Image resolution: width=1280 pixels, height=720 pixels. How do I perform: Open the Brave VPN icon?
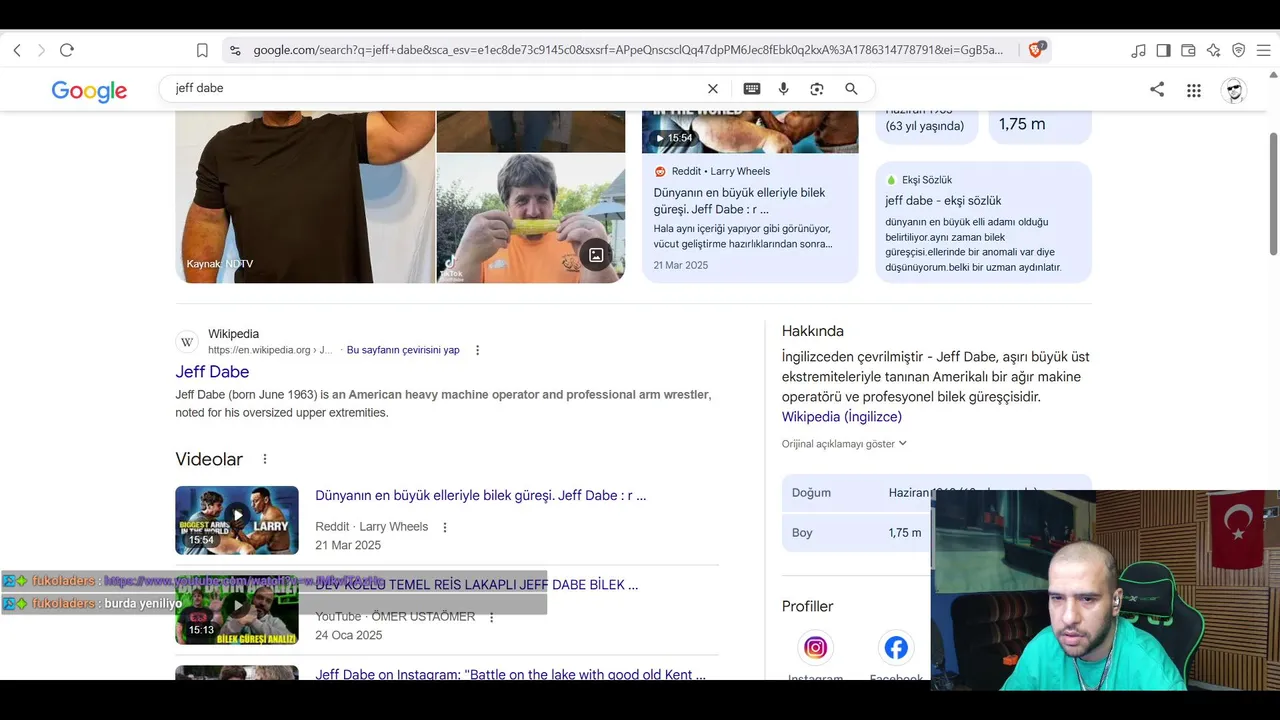pyautogui.click(x=1238, y=50)
